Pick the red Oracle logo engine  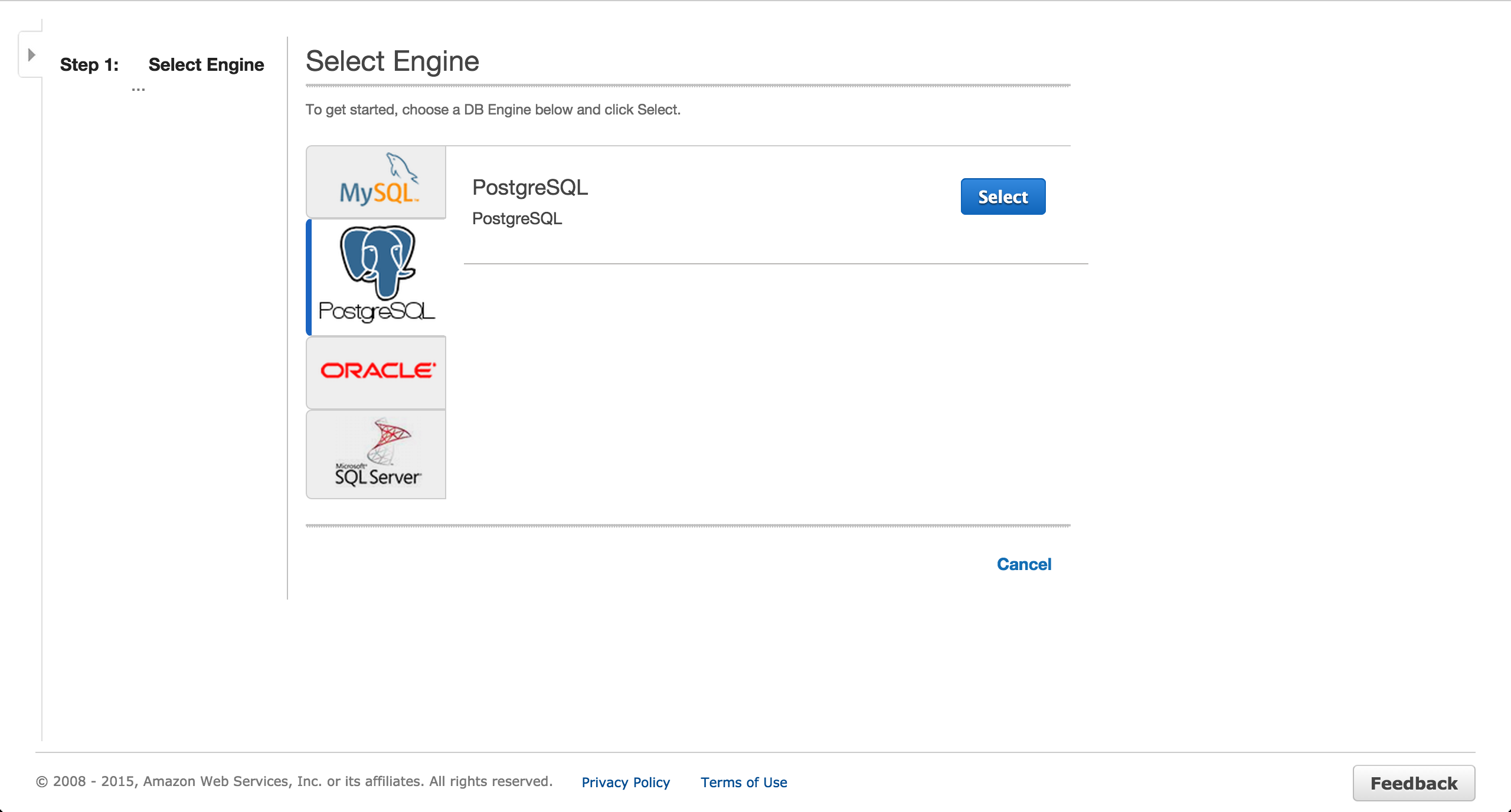[x=377, y=371]
